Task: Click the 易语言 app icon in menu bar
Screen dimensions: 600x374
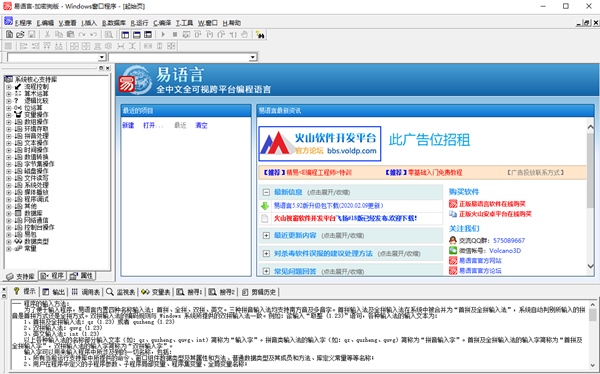Action: tap(8, 21)
